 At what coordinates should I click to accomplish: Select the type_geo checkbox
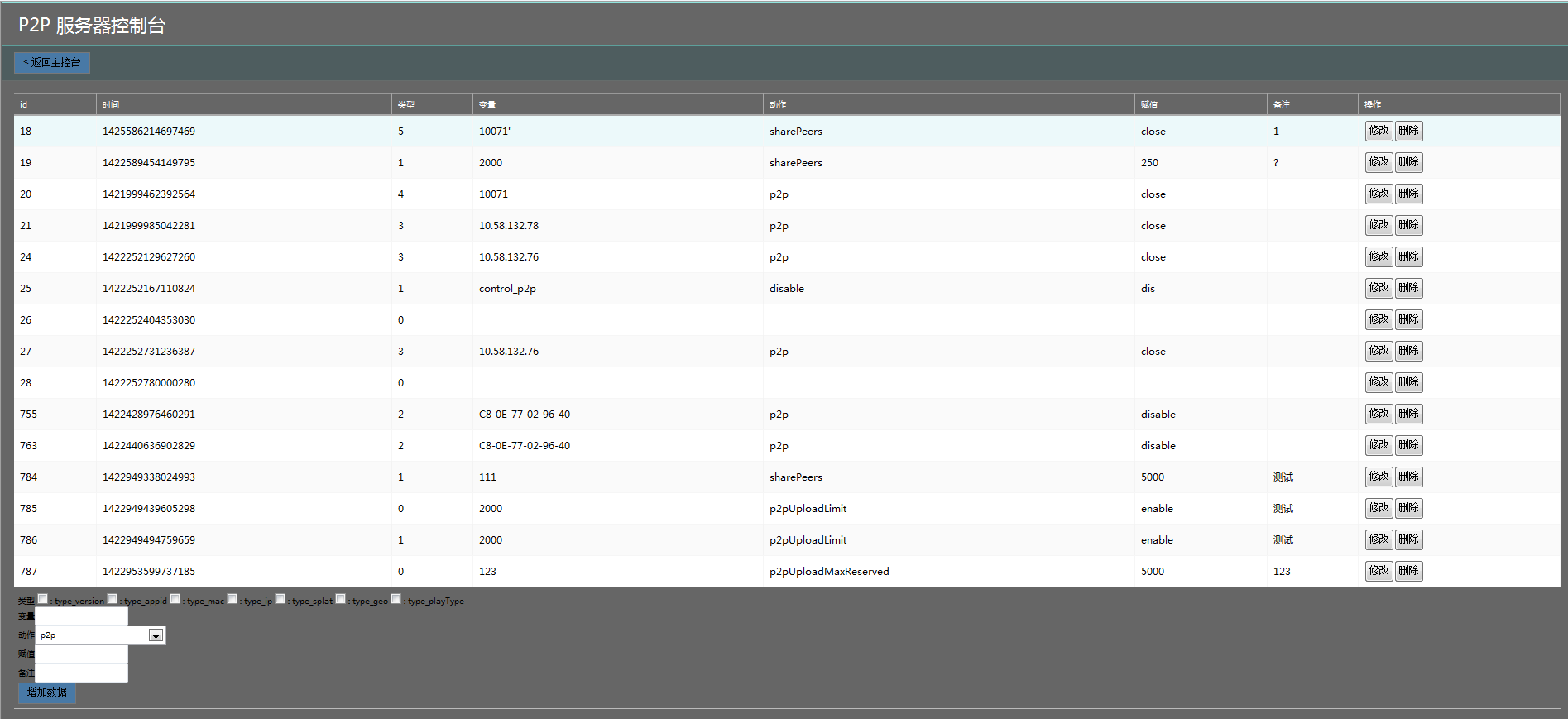pyautogui.click(x=340, y=599)
